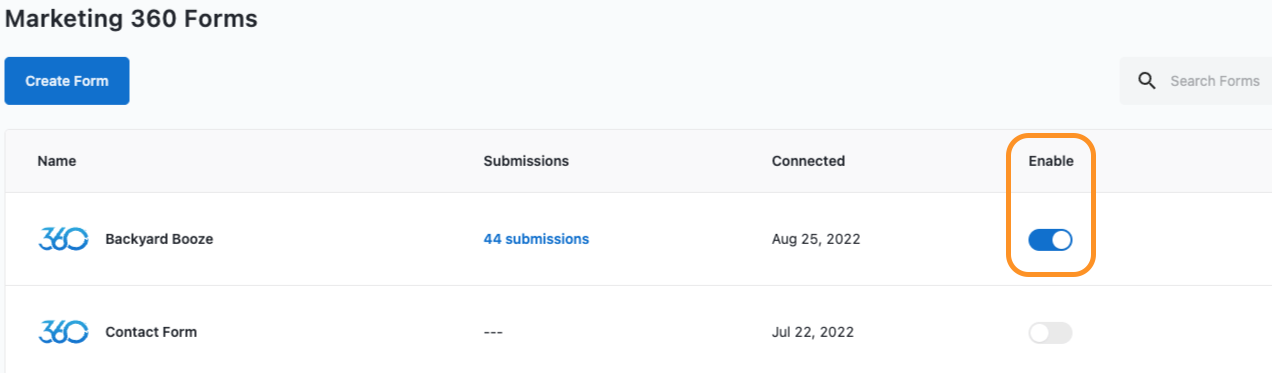Click the Connected column header
Image resolution: width=1272 pixels, height=373 pixels.
[x=808, y=161]
